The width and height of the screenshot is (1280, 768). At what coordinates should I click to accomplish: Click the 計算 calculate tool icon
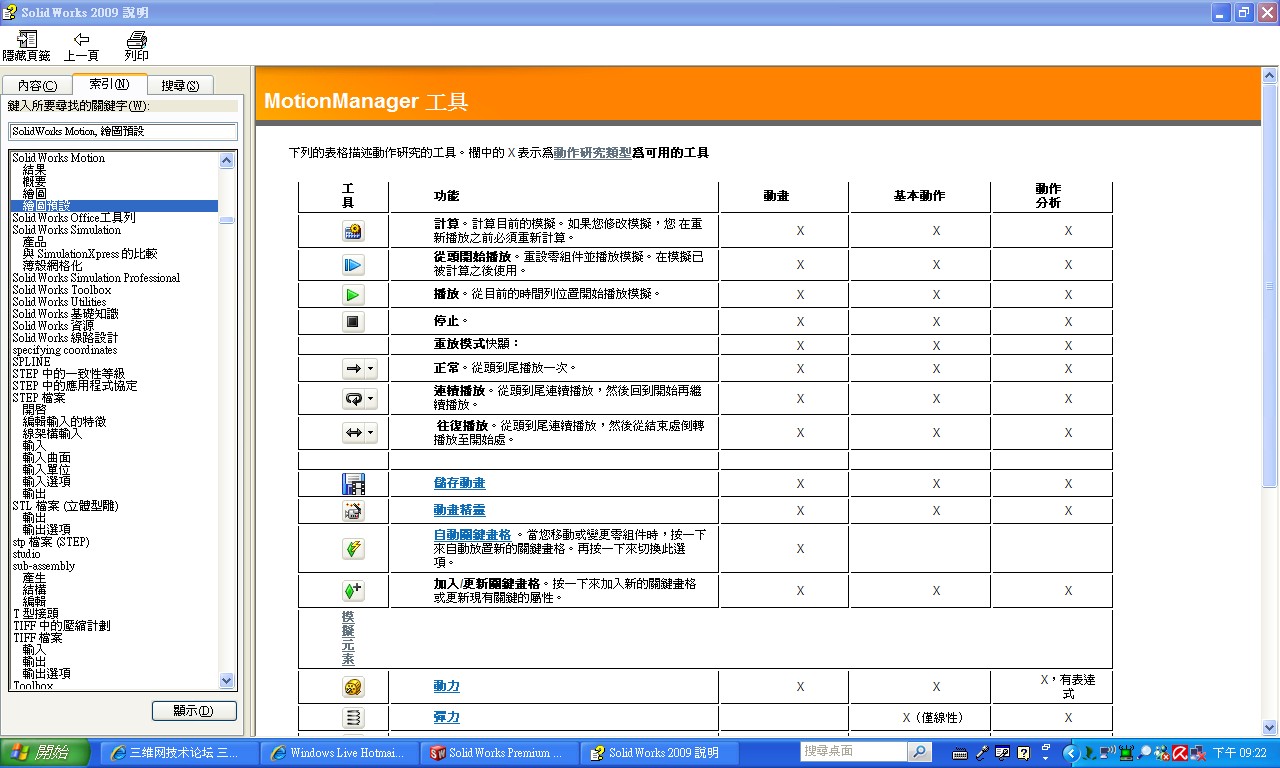[x=352, y=231]
